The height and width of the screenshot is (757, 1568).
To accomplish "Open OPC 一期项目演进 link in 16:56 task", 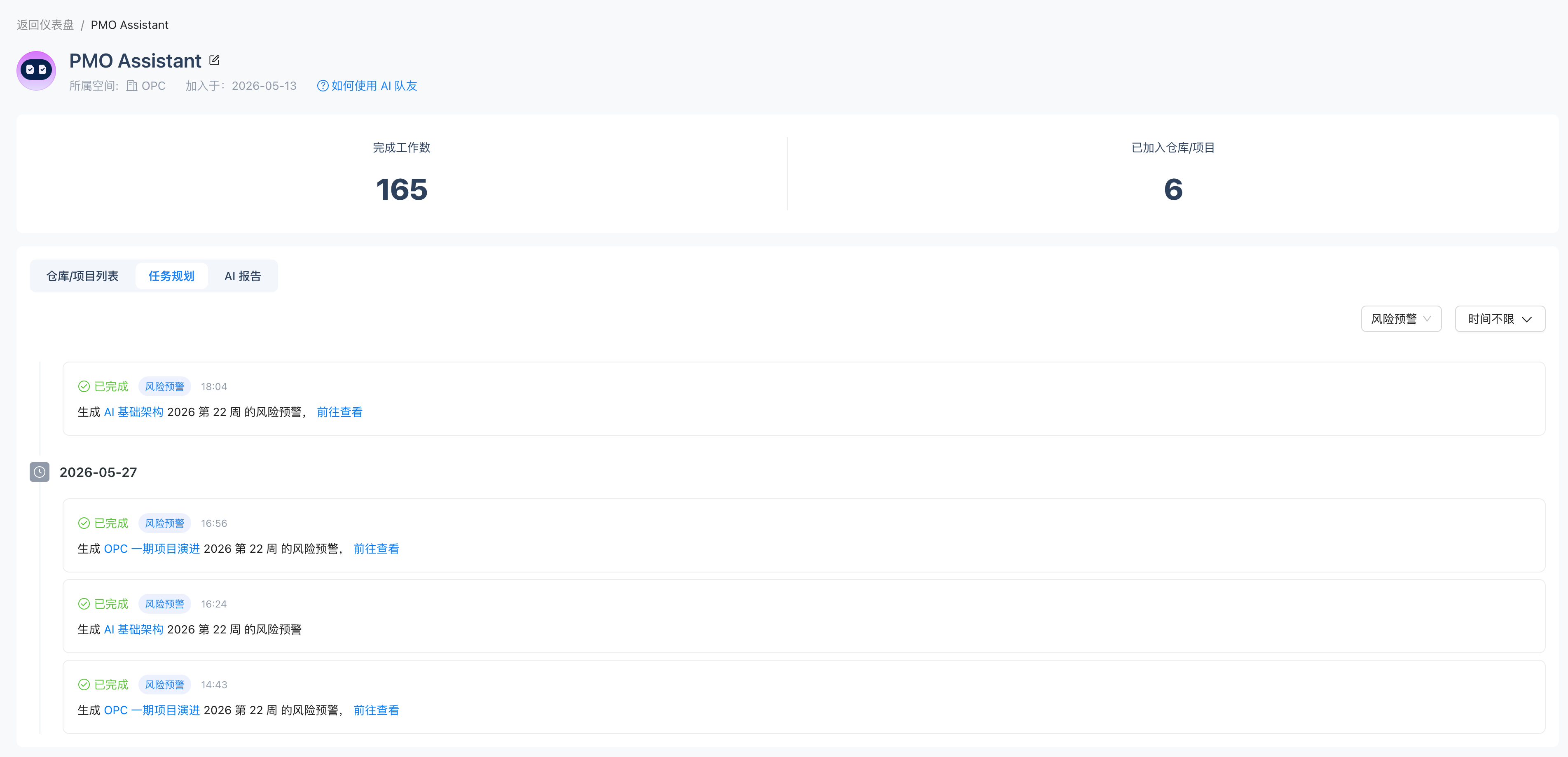I will [152, 549].
